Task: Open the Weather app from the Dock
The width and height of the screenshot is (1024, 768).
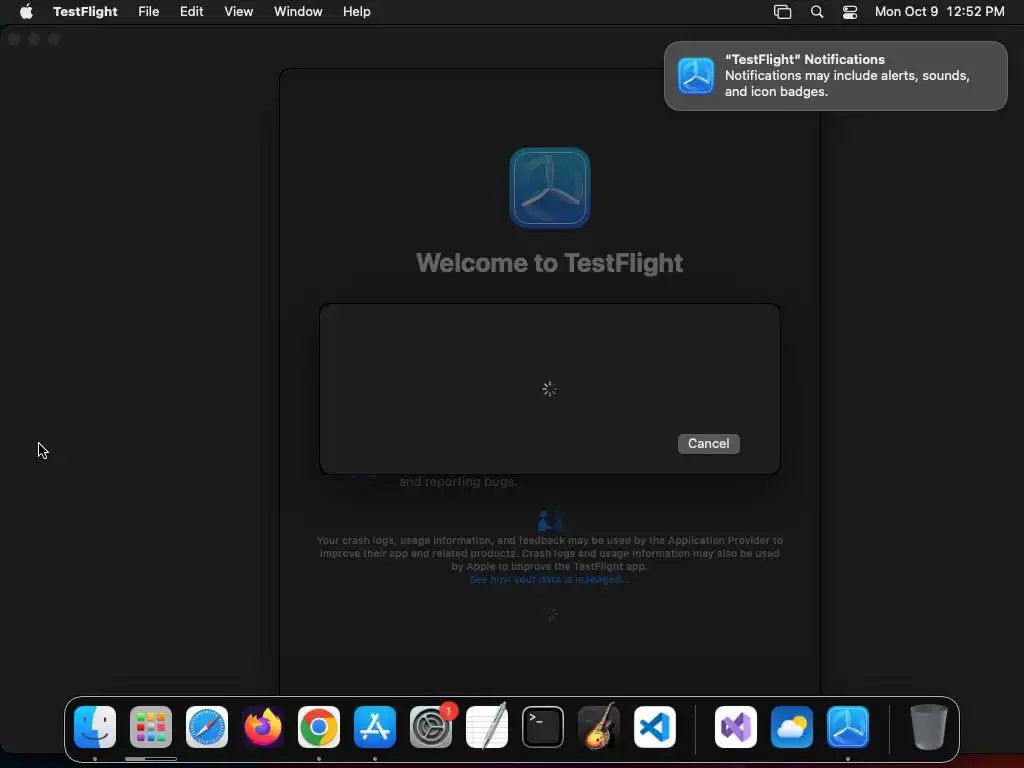Action: tap(792, 726)
